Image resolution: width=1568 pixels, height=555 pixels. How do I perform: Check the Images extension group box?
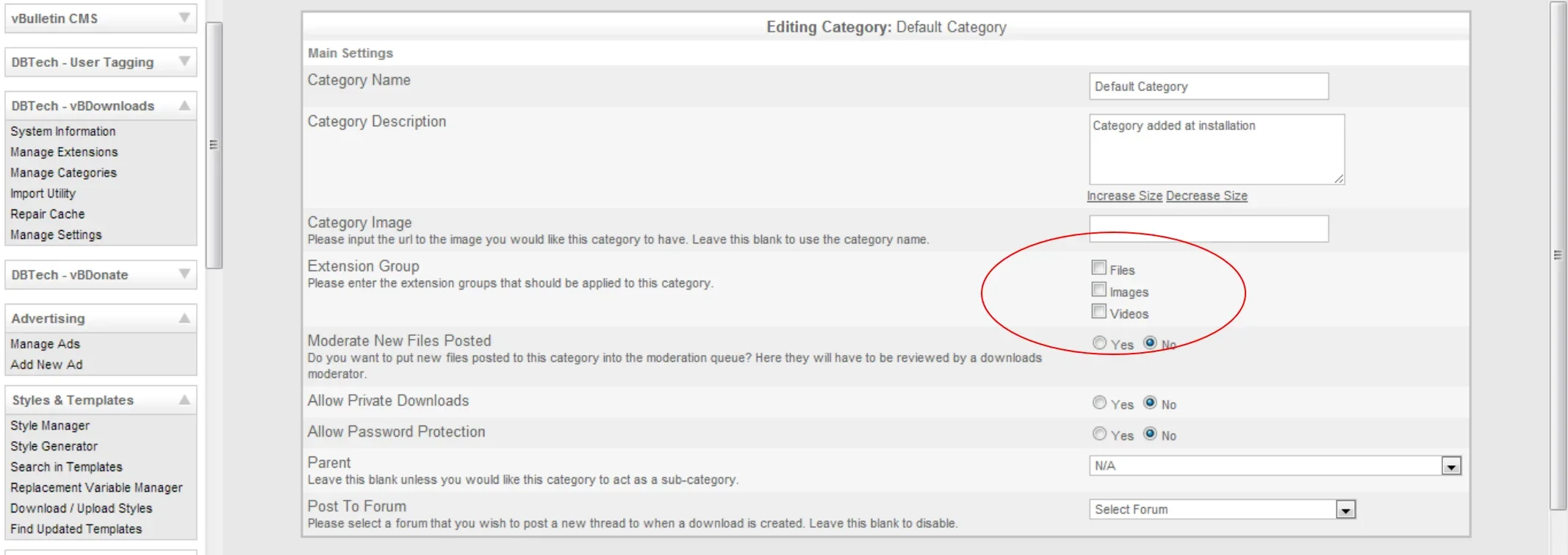(x=1098, y=290)
